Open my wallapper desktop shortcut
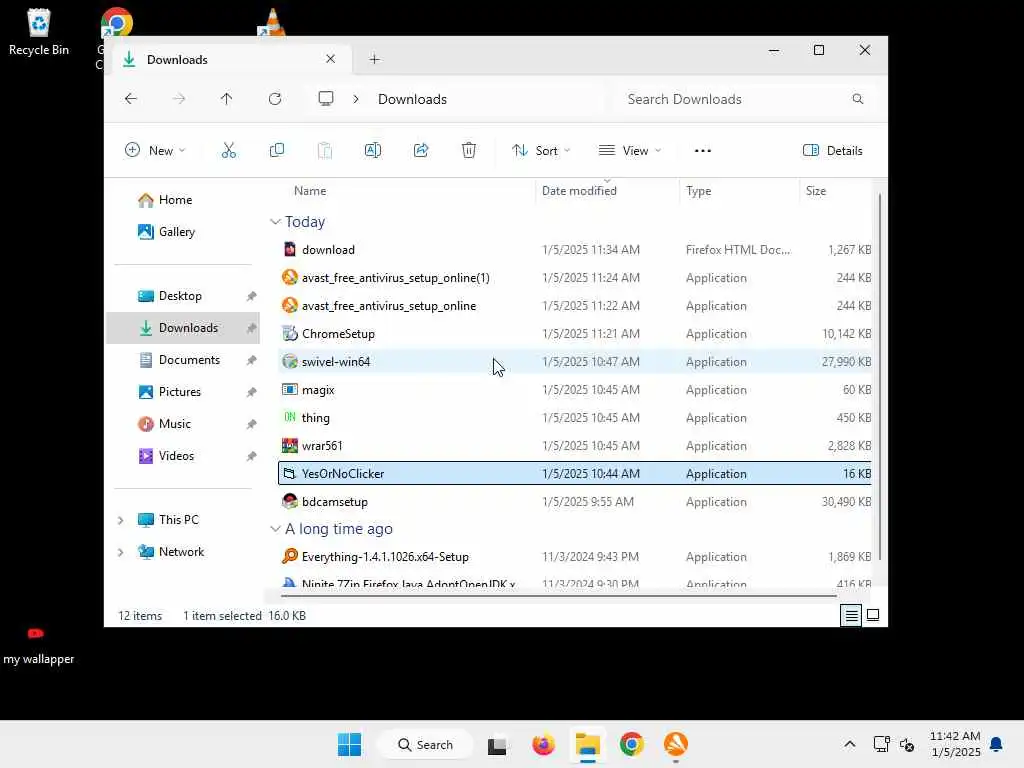The height and width of the screenshot is (768, 1024). point(38,645)
